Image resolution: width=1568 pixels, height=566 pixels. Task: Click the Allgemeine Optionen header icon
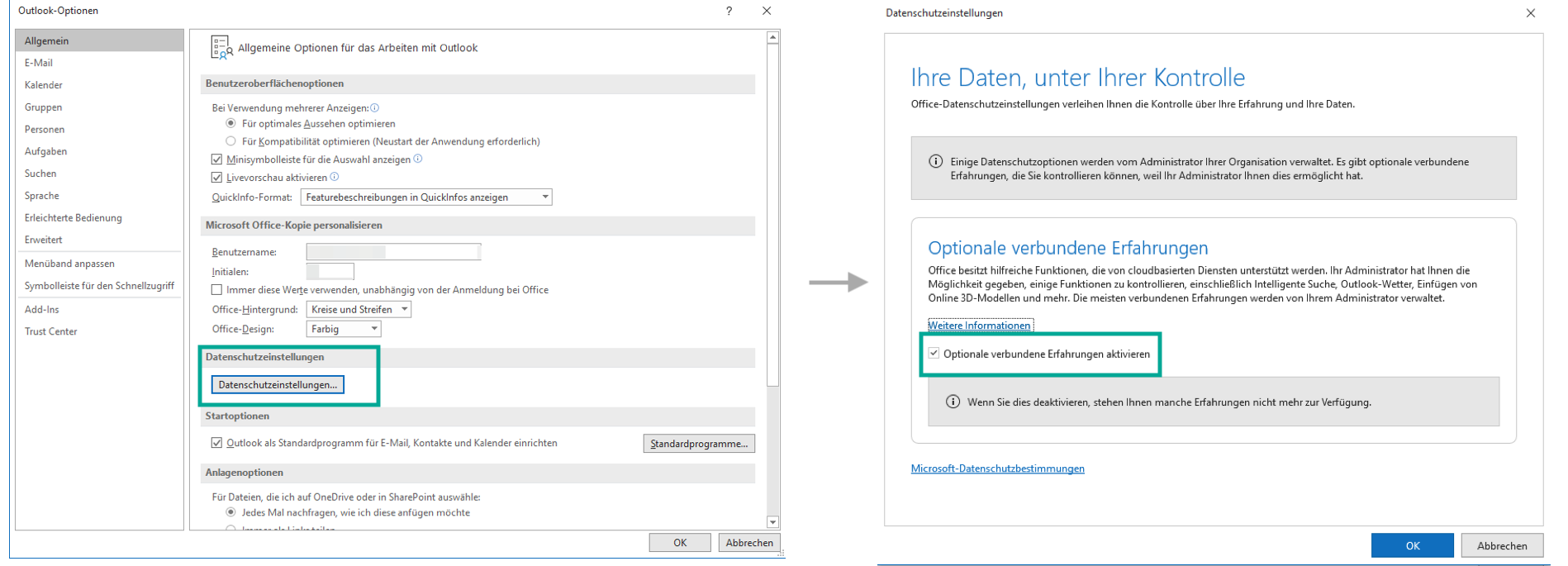tap(221, 48)
